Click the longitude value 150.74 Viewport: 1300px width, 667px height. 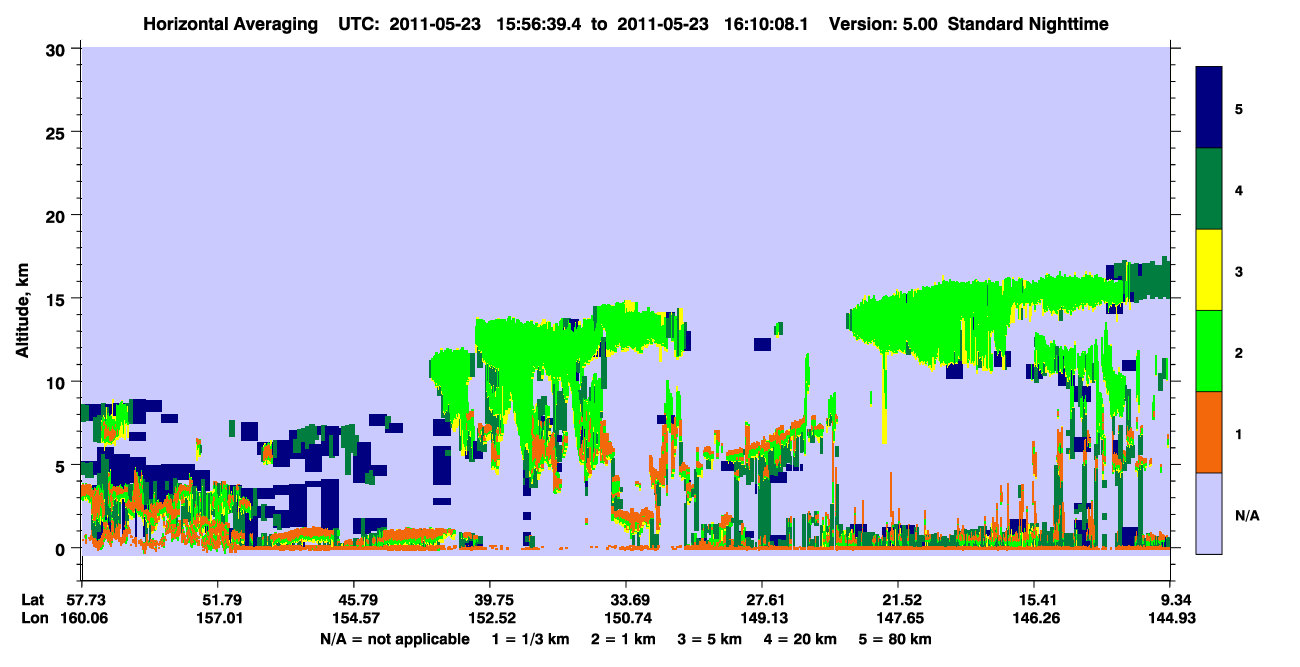click(x=626, y=619)
